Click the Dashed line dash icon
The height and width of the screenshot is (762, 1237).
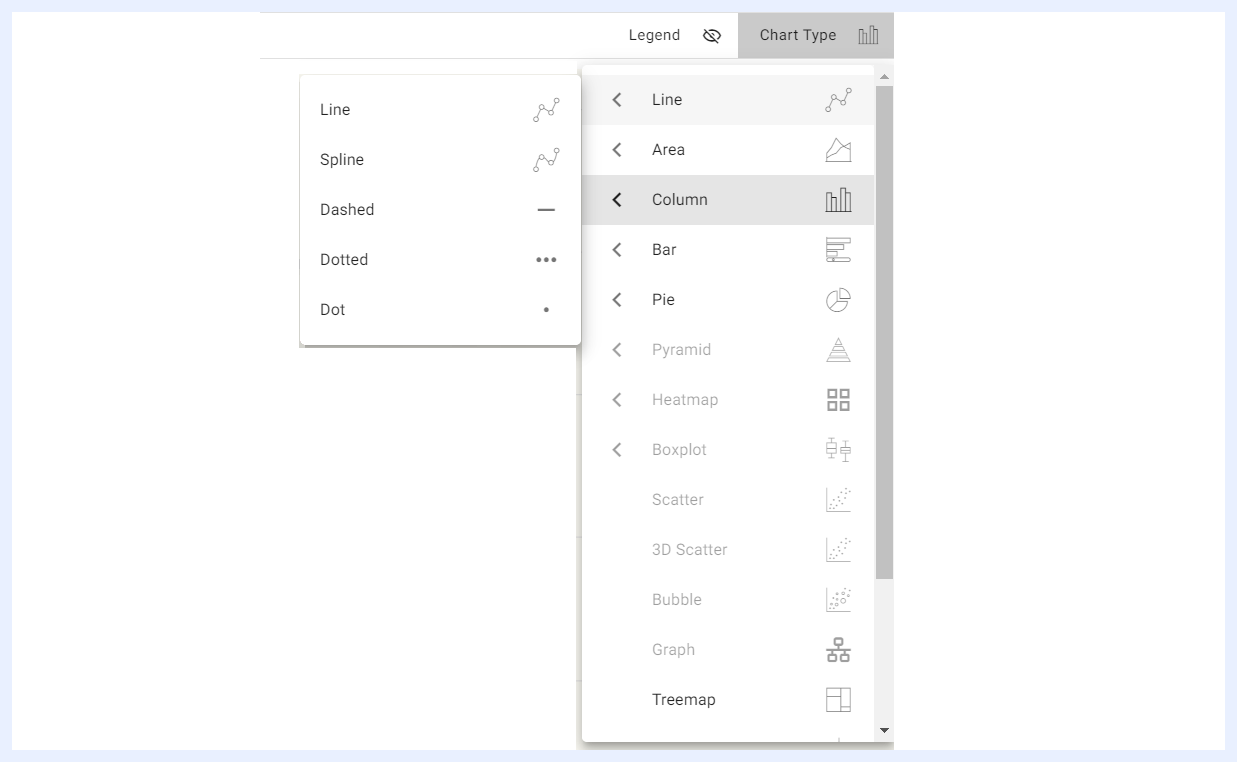click(x=546, y=210)
